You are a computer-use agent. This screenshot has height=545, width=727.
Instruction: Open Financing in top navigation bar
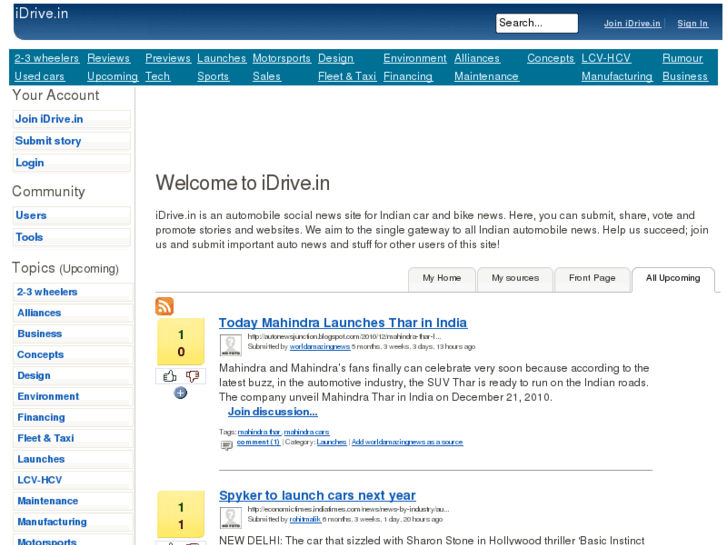pyautogui.click(x=408, y=77)
